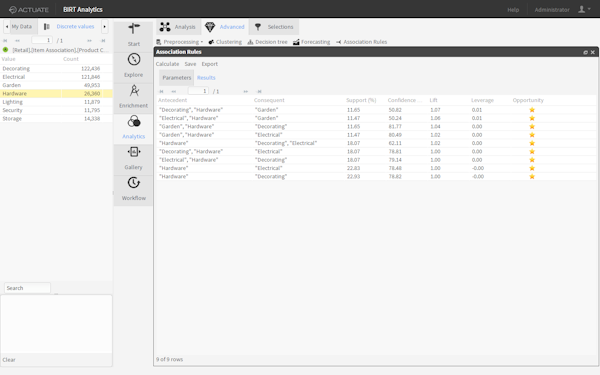Sort by the Antecedent column header
Image resolution: width=600 pixels, height=375 pixels.
click(x=173, y=100)
